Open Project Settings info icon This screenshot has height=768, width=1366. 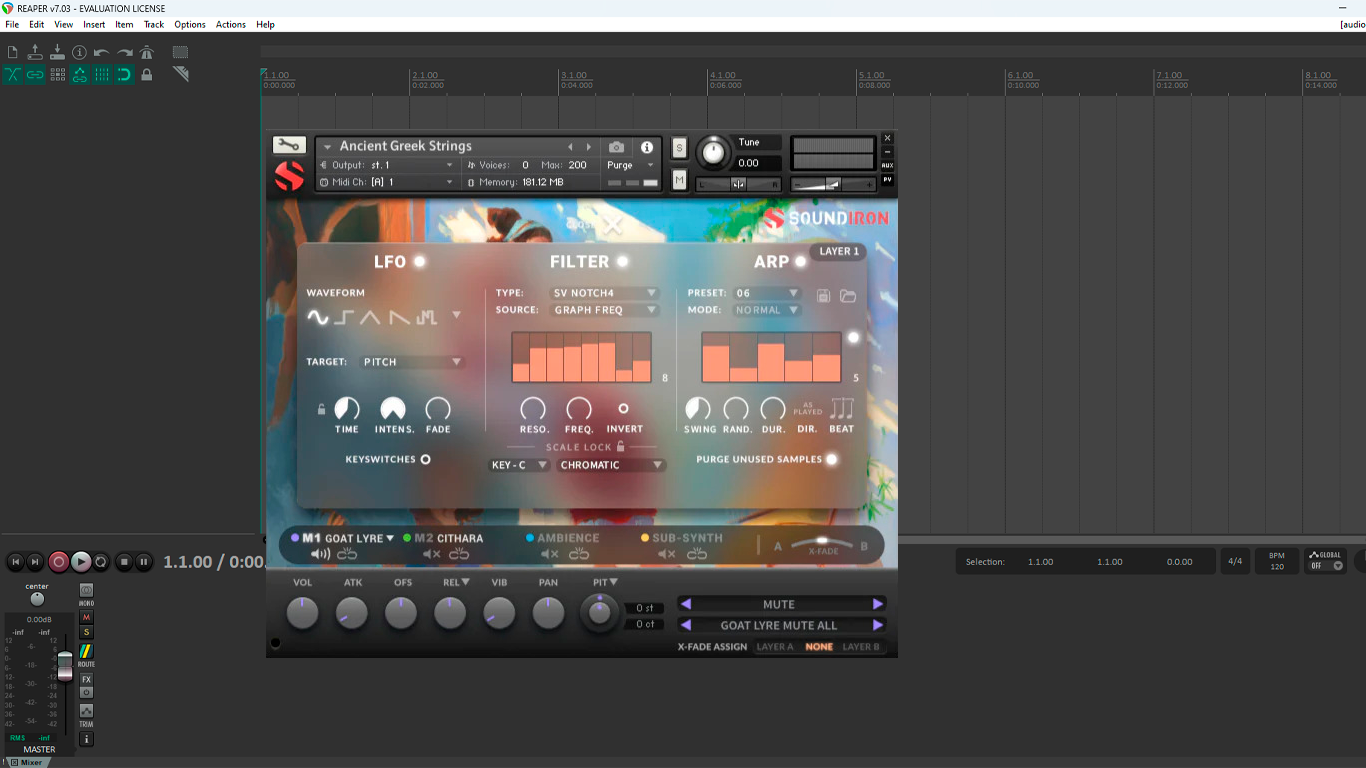[x=79, y=52]
